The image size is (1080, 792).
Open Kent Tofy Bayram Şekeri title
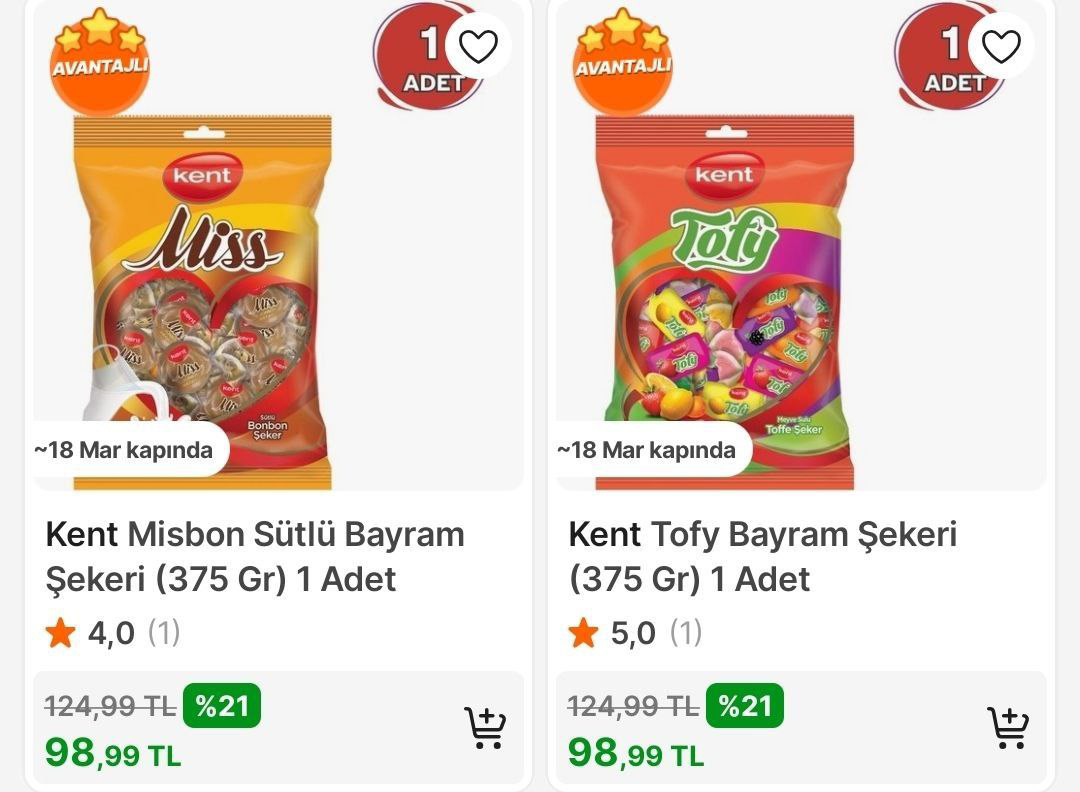[762, 556]
